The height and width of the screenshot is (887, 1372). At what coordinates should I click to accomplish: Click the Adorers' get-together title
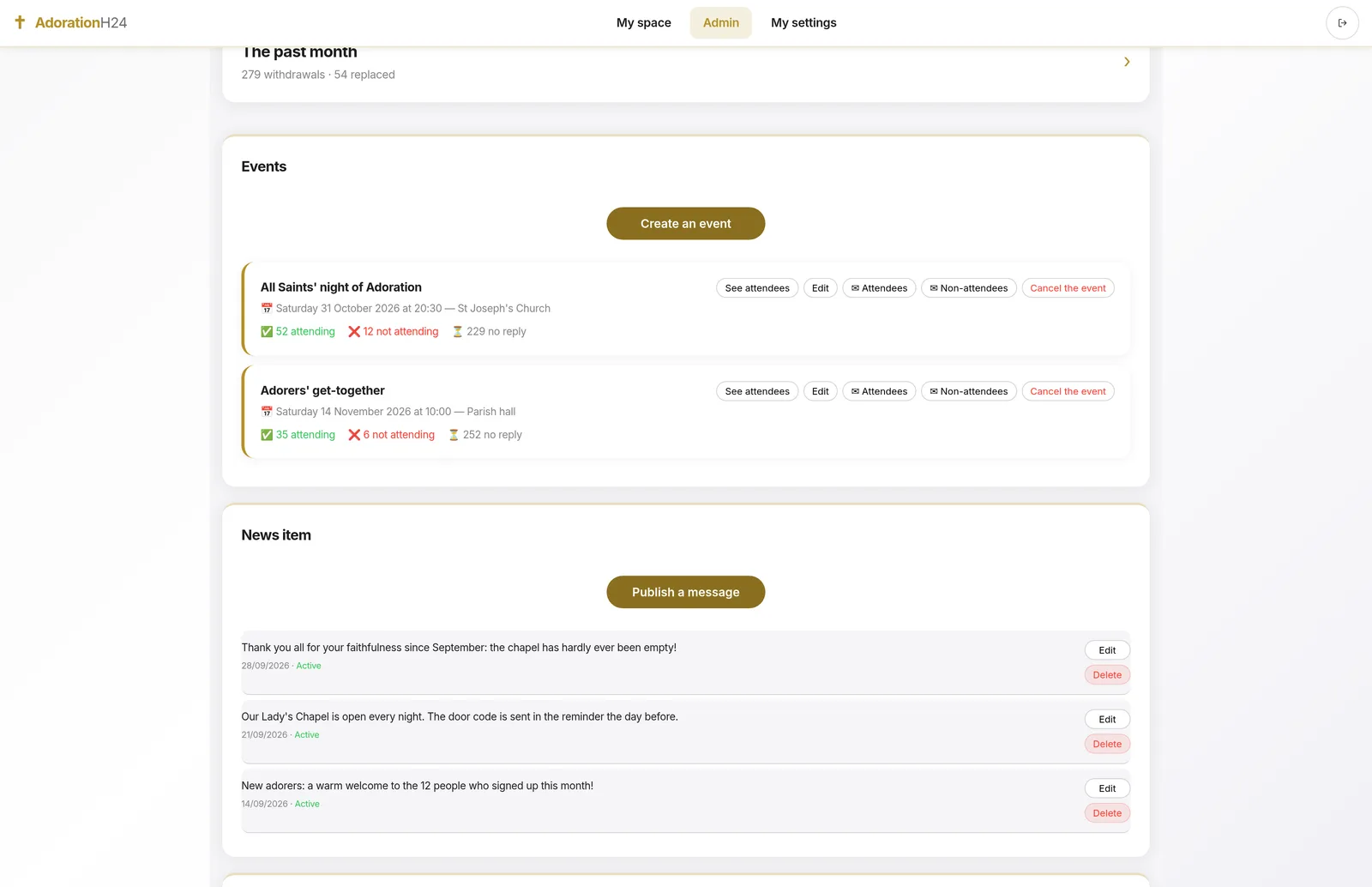(322, 390)
